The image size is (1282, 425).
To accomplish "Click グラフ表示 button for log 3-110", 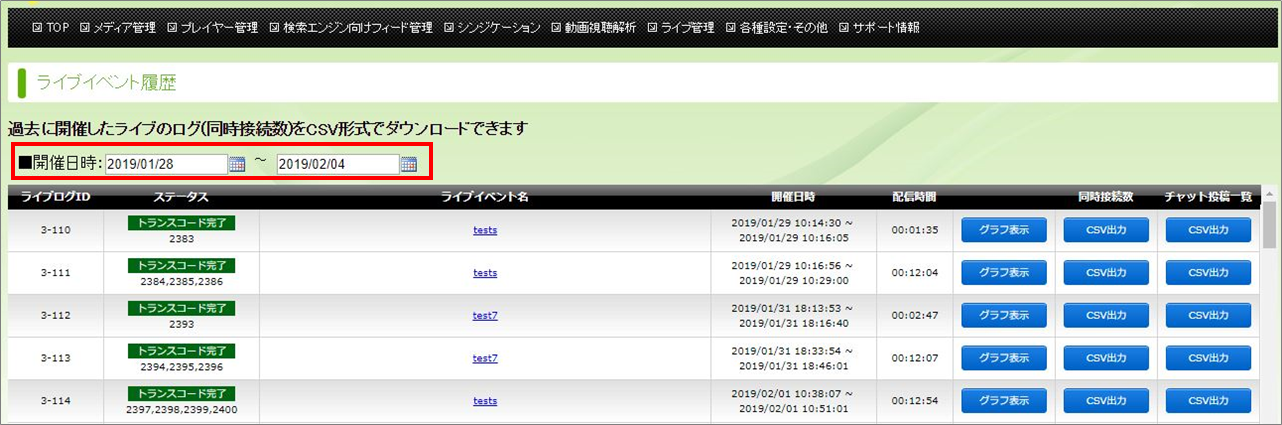I will tap(1004, 230).
